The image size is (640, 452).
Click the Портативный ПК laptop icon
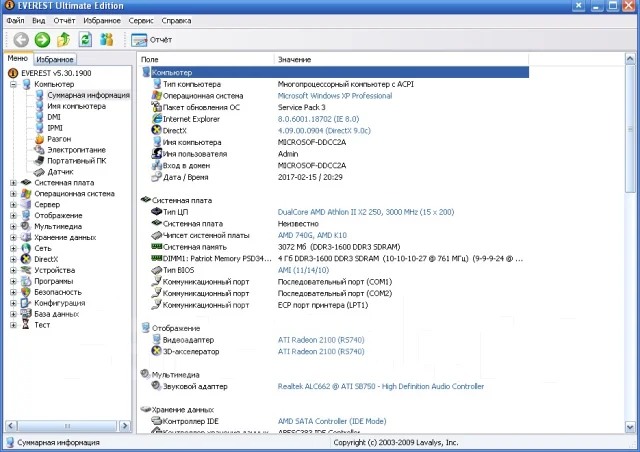(x=40, y=161)
